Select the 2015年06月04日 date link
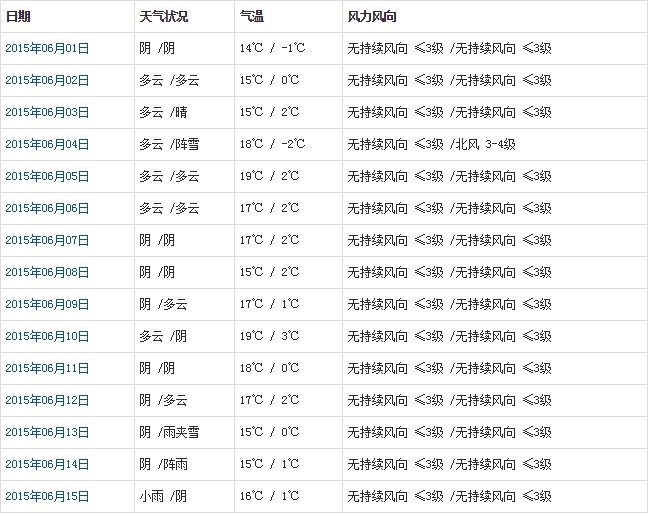Screen dimensions: 648x513 (47, 144)
